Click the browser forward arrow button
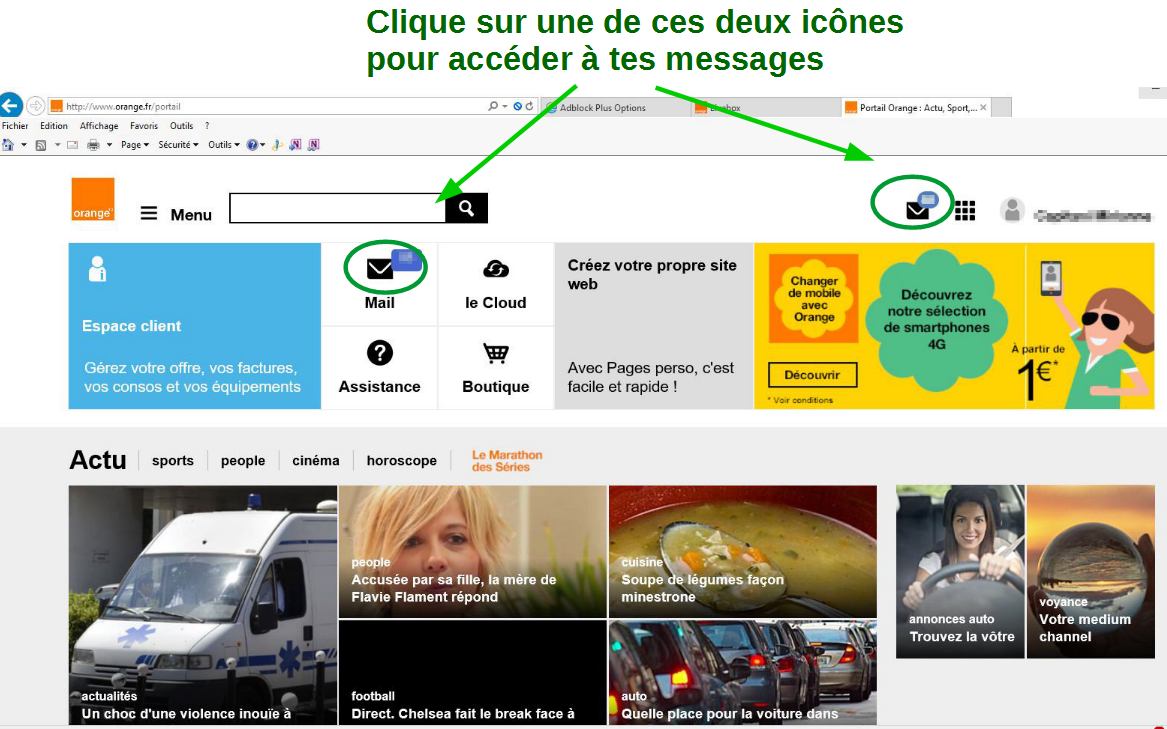The height and width of the screenshot is (729, 1167). coord(35,106)
